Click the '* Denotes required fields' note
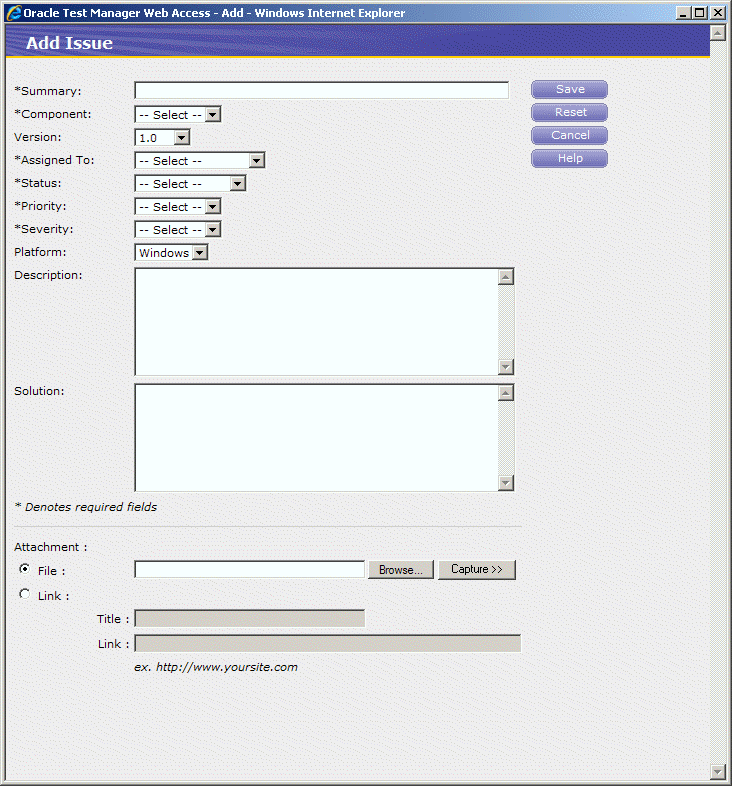 [86, 507]
